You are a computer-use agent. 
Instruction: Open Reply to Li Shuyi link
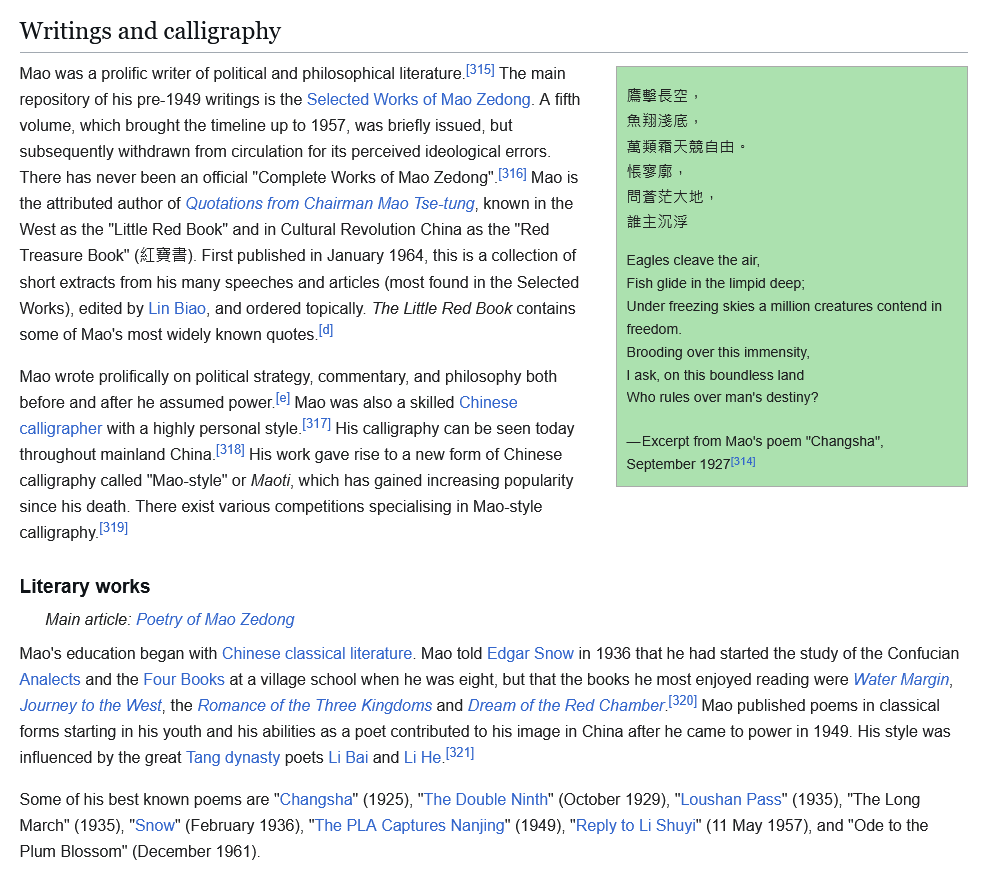(x=636, y=825)
